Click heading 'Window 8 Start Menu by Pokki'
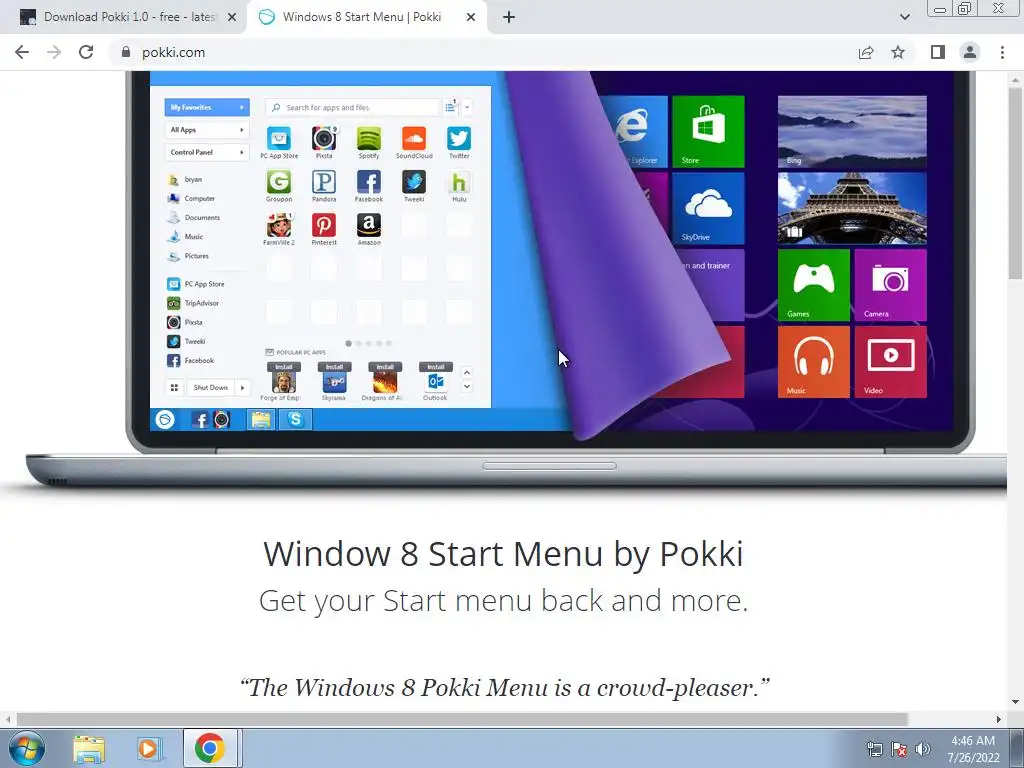This screenshot has height=768, width=1024. (x=504, y=554)
